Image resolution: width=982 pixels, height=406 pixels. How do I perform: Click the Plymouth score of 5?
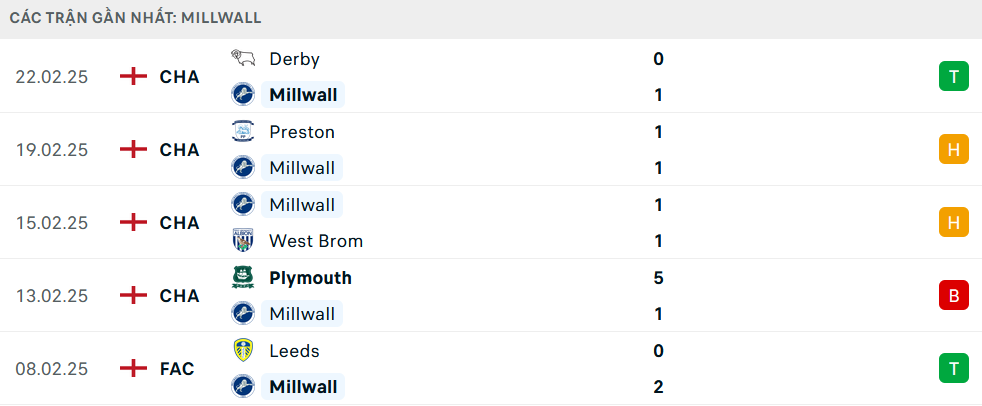pos(658,278)
